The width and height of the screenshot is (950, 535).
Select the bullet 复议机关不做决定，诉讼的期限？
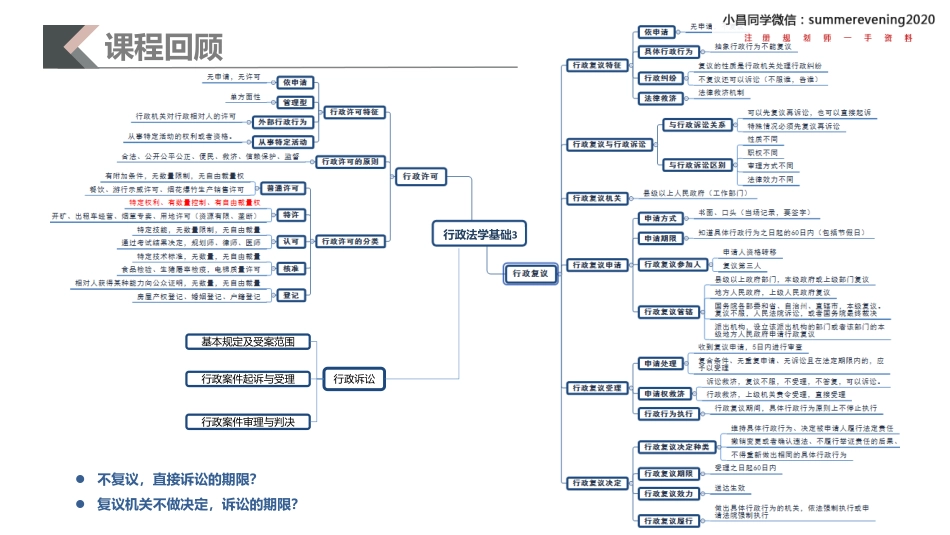197,504
